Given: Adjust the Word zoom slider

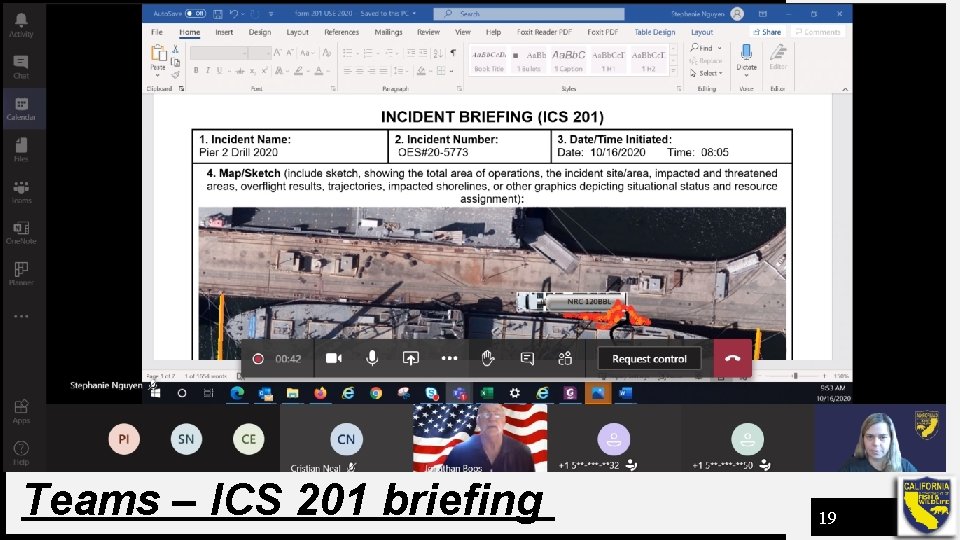Looking at the screenshot, I should (794, 376).
